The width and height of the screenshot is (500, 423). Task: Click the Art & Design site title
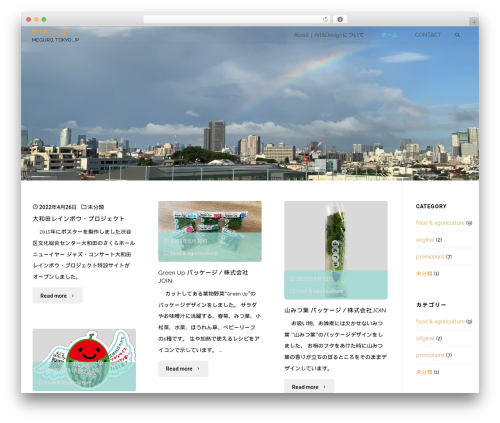click(x=51, y=32)
